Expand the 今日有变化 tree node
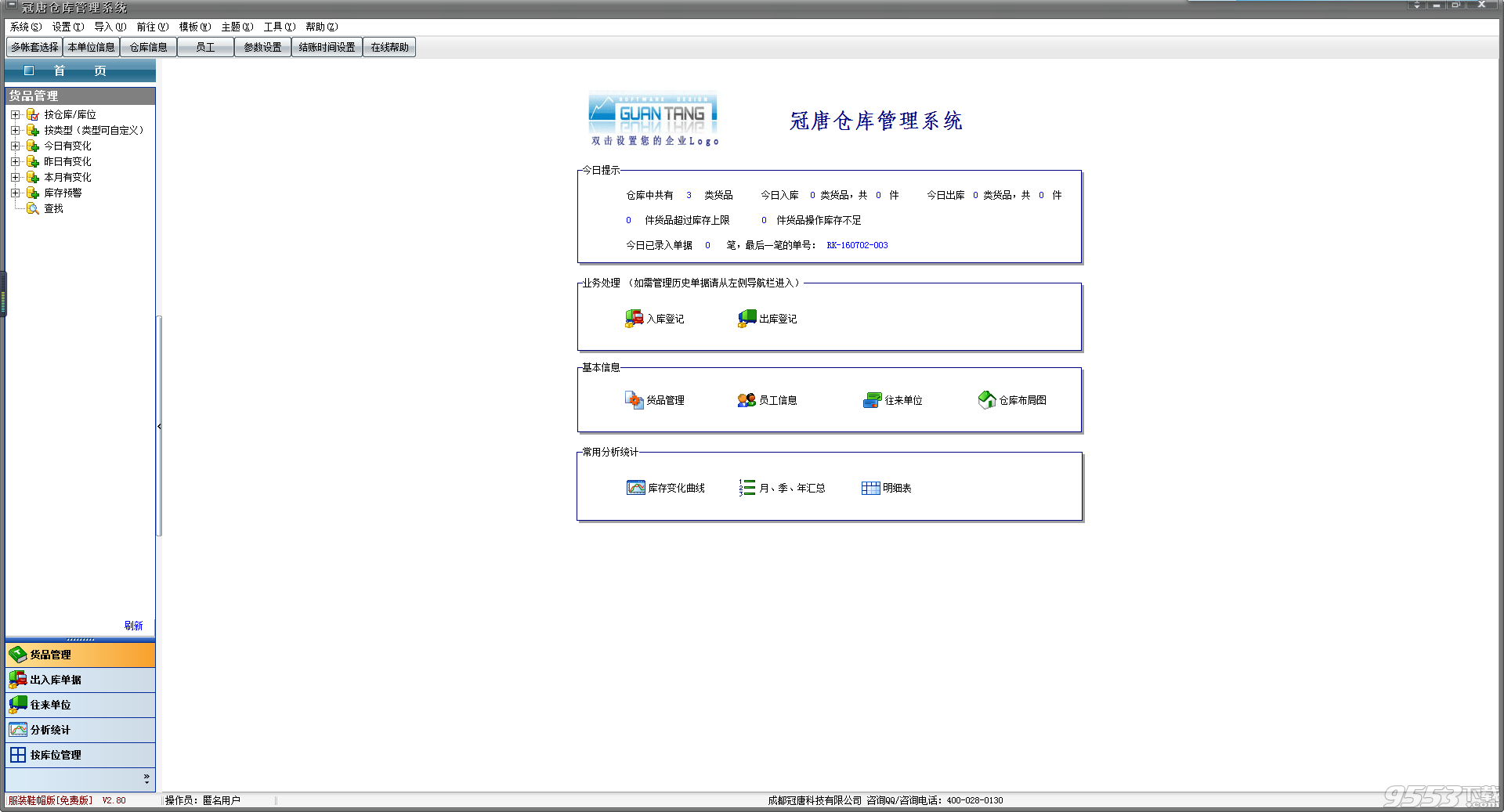1504x812 pixels. point(15,146)
